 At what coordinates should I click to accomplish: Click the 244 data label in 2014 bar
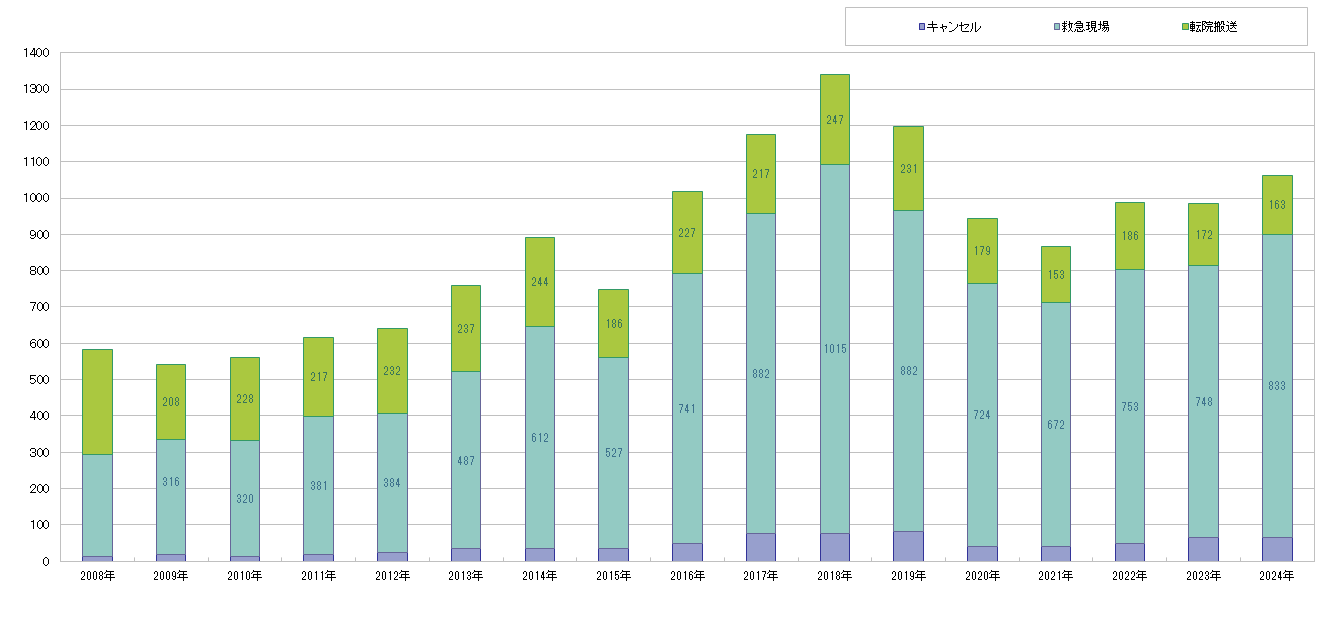(539, 282)
